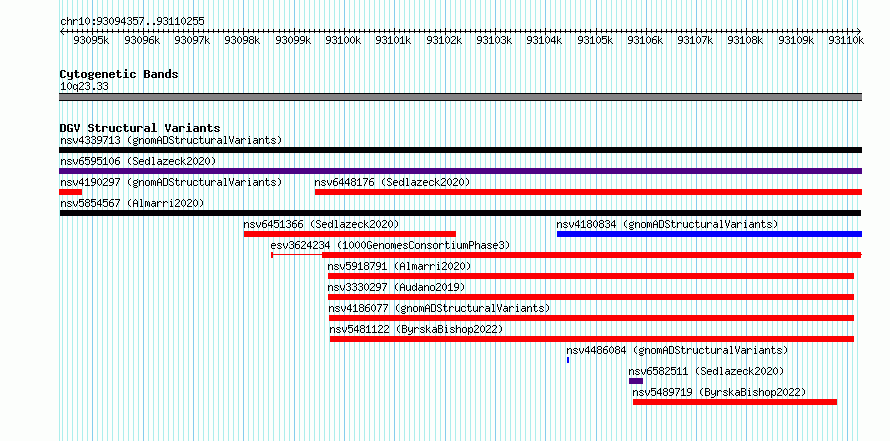This screenshot has width=890, height=441.
Task: Click the red nsv5489719 variant bar
Action: (x=735, y=402)
